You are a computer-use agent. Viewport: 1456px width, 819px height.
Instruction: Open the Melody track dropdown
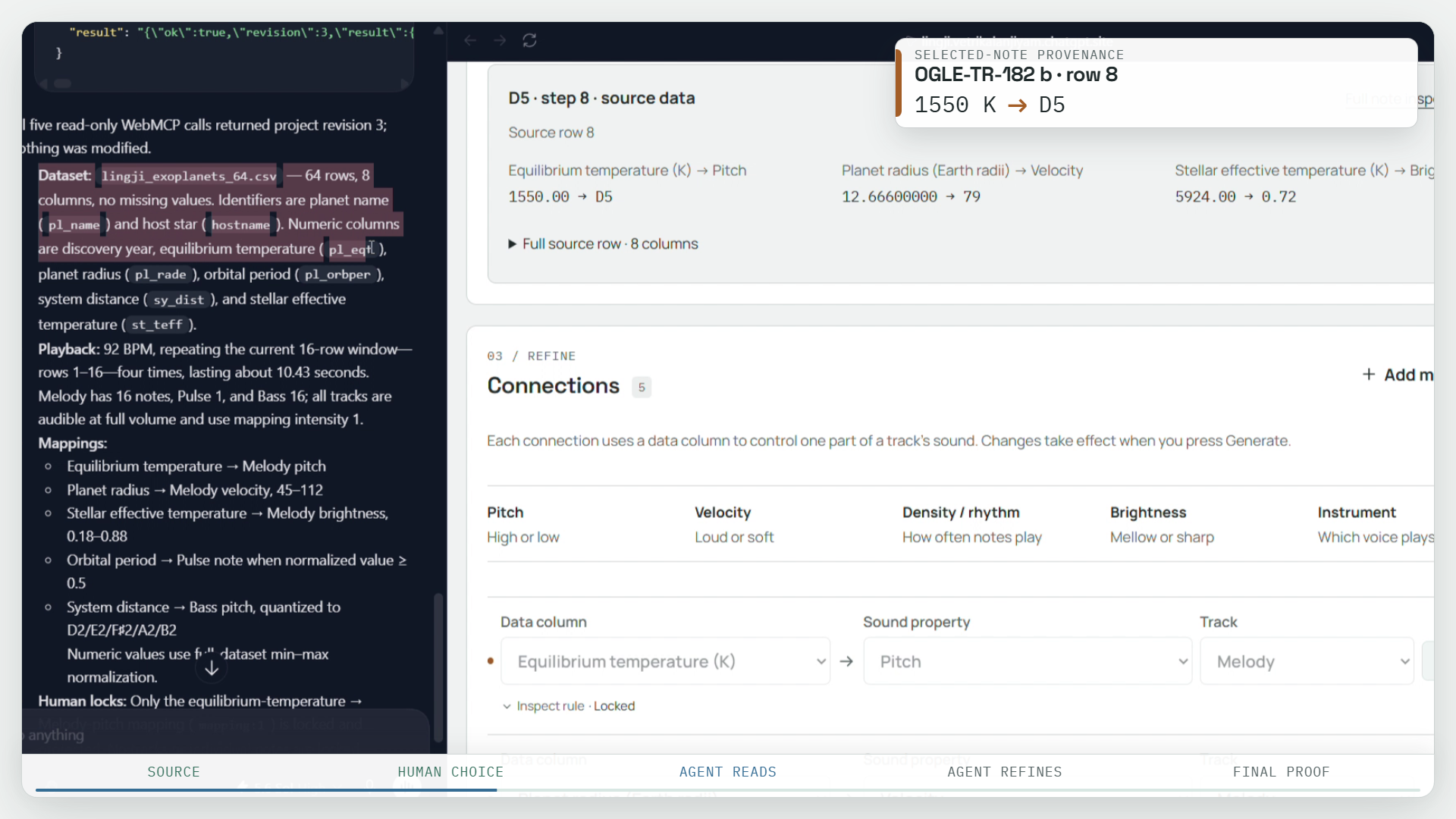coord(1307,661)
